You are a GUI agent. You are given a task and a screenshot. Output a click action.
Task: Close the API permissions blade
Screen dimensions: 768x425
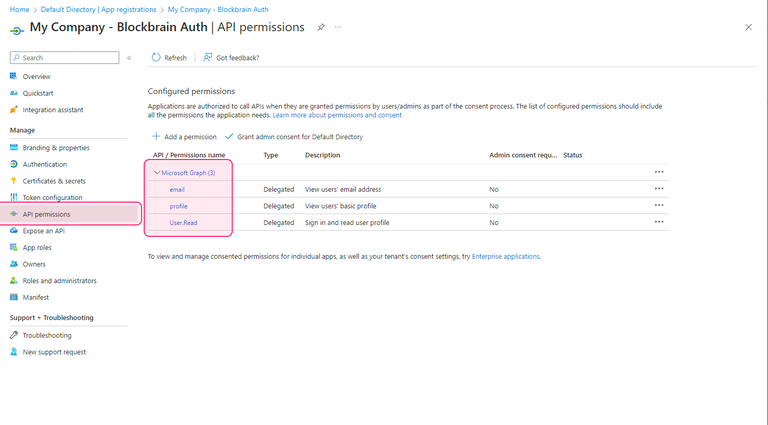pos(749,27)
